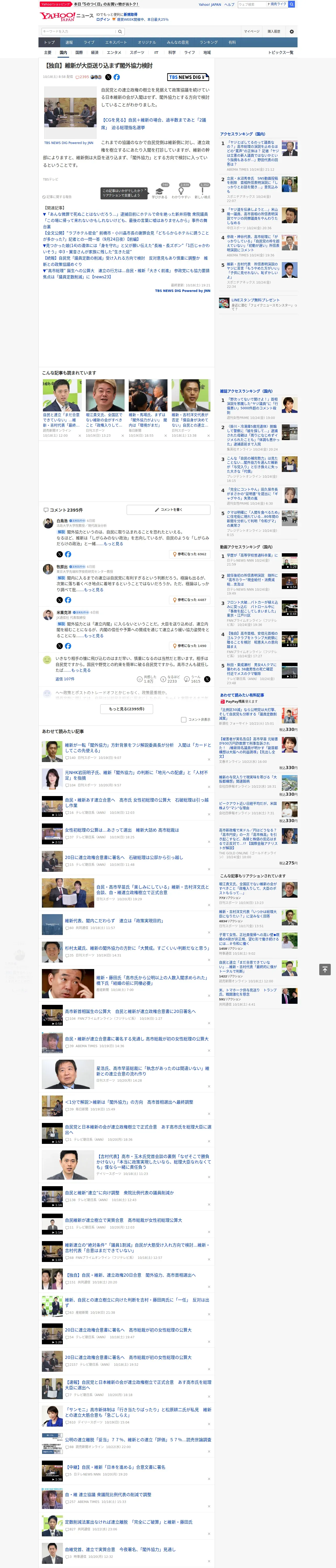Open マイページ link
Image resolution: width=336 pixels, height=1568 pixels.
click(252, 31)
